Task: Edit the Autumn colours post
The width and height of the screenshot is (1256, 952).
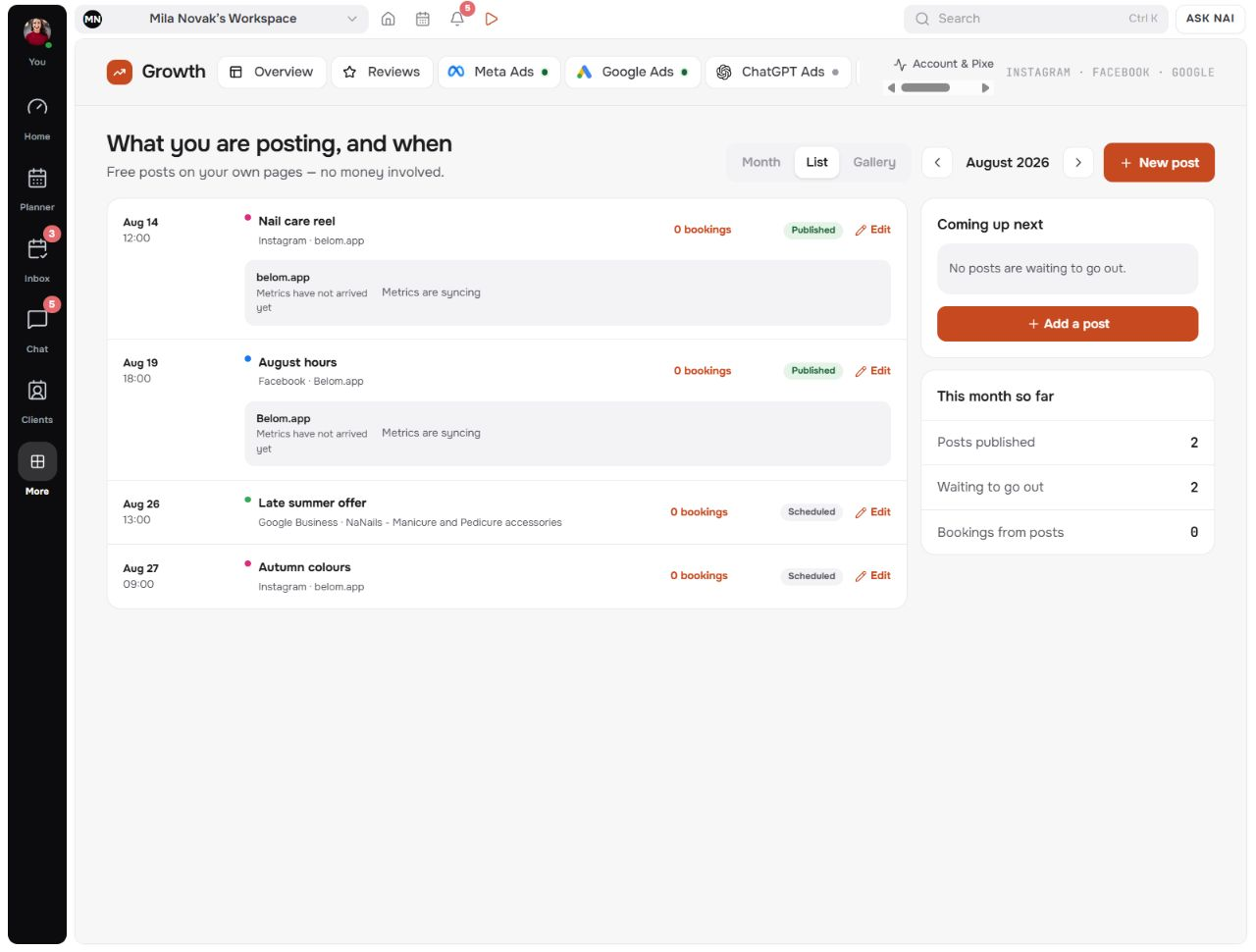Action: [872, 576]
